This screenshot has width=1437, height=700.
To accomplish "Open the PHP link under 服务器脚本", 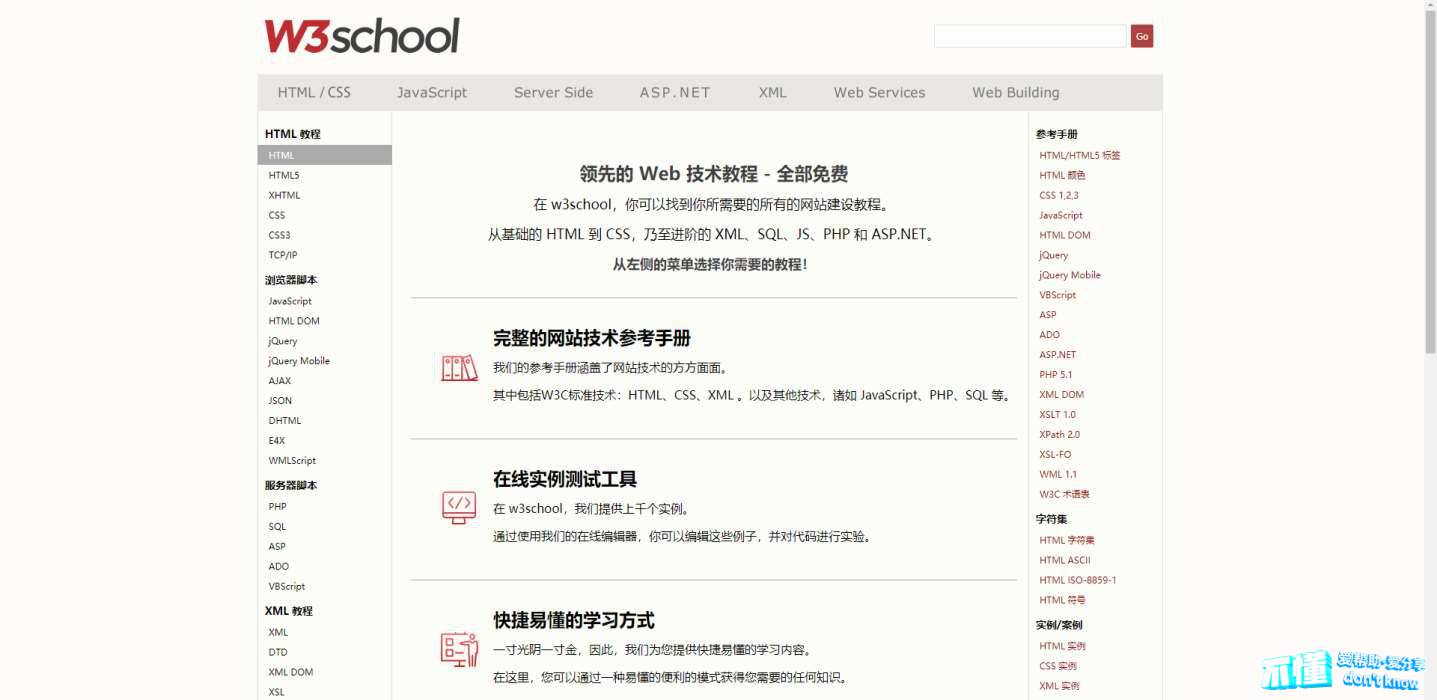I will (277, 507).
